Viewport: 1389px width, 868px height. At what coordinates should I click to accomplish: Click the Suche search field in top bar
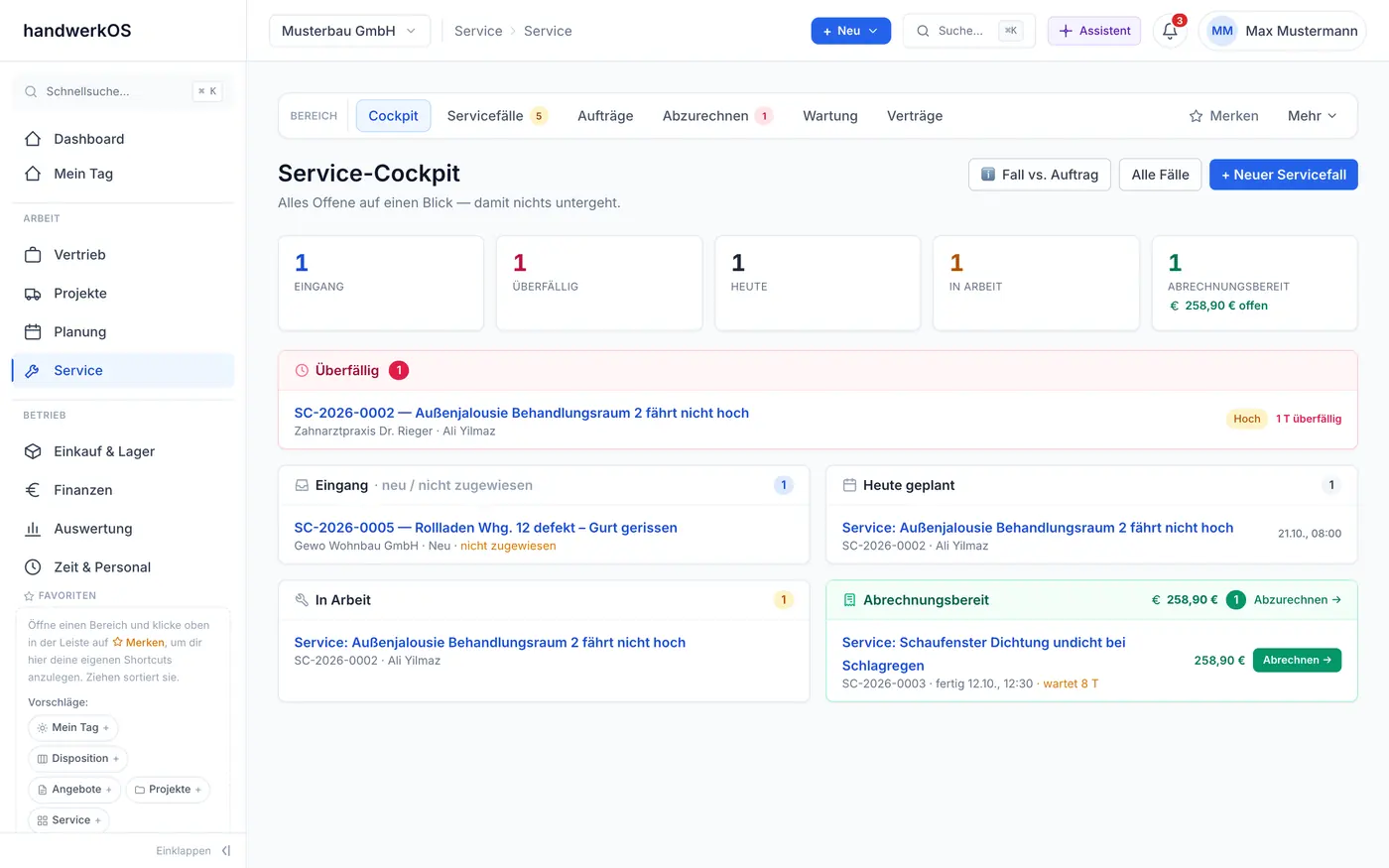point(968,31)
